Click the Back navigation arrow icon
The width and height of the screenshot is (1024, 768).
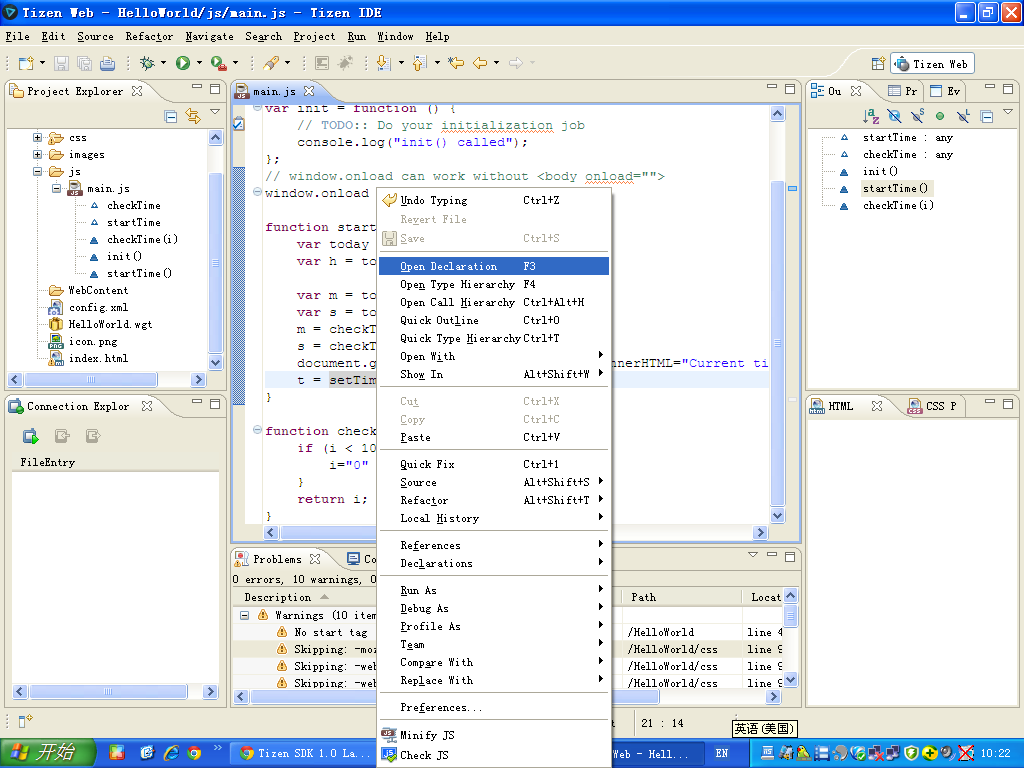tap(480, 63)
